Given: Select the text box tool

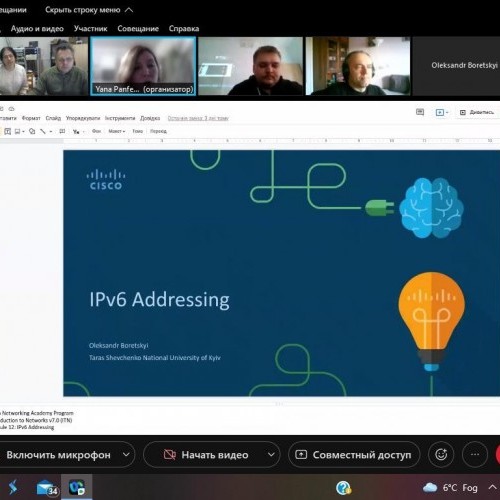Looking at the screenshot, I should click(x=7, y=131).
